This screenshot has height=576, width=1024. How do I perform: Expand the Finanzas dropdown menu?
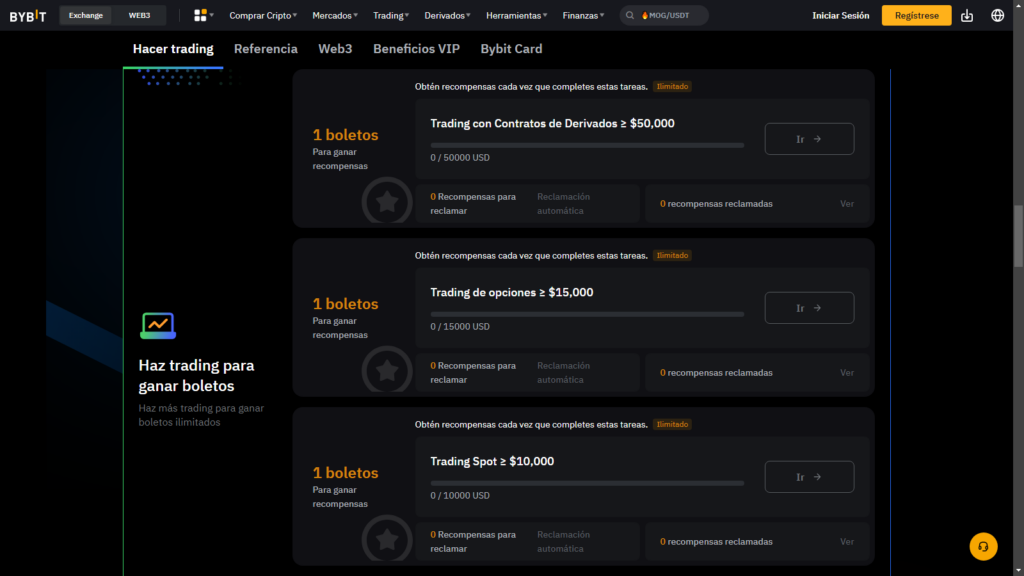[x=583, y=15]
